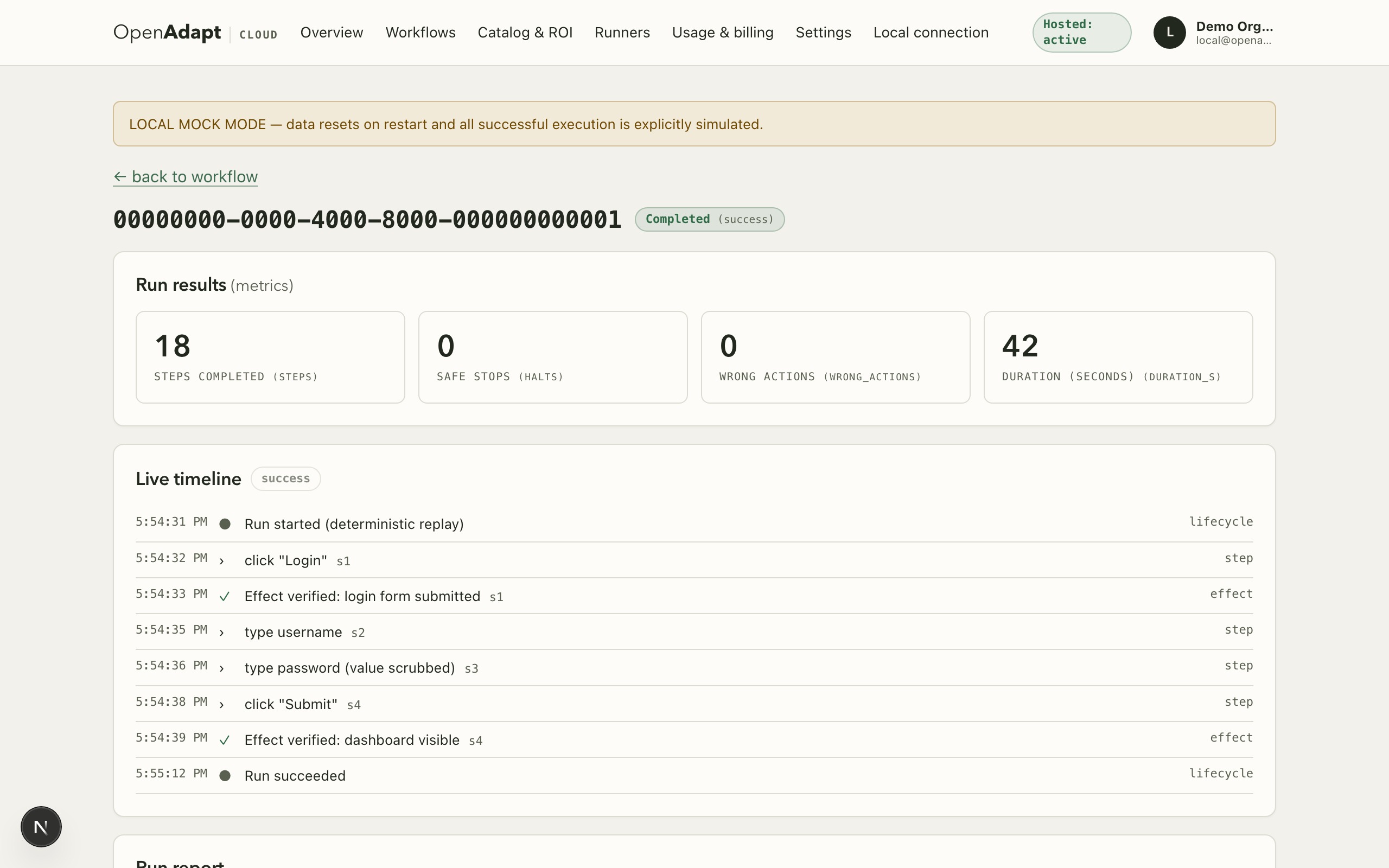Click the Run succeeded lifecycle dot
Image resolution: width=1389 pixels, height=868 pixels.
point(225,776)
